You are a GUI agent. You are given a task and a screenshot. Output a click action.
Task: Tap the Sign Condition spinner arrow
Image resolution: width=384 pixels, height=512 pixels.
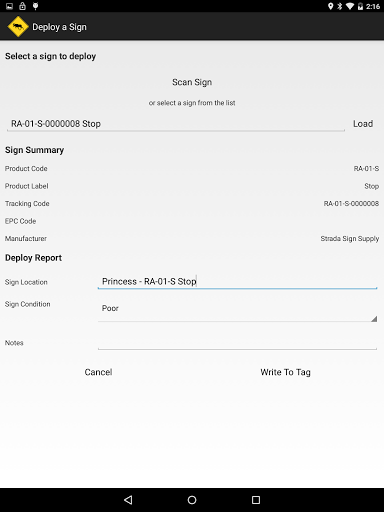[374, 319]
